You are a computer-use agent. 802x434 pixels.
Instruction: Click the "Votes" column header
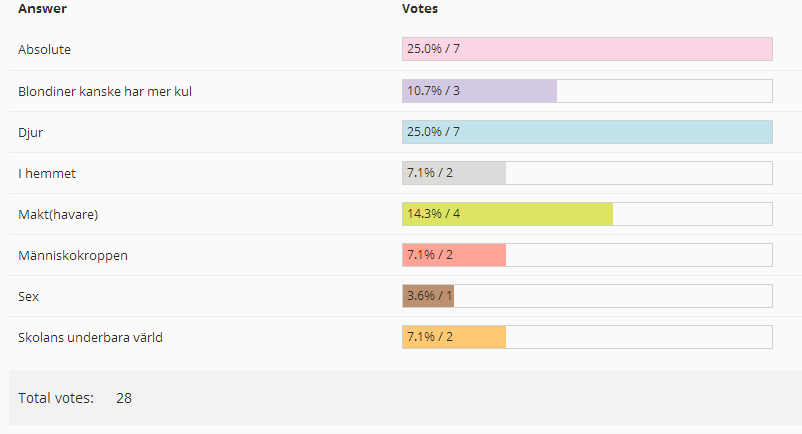(x=420, y=9)
